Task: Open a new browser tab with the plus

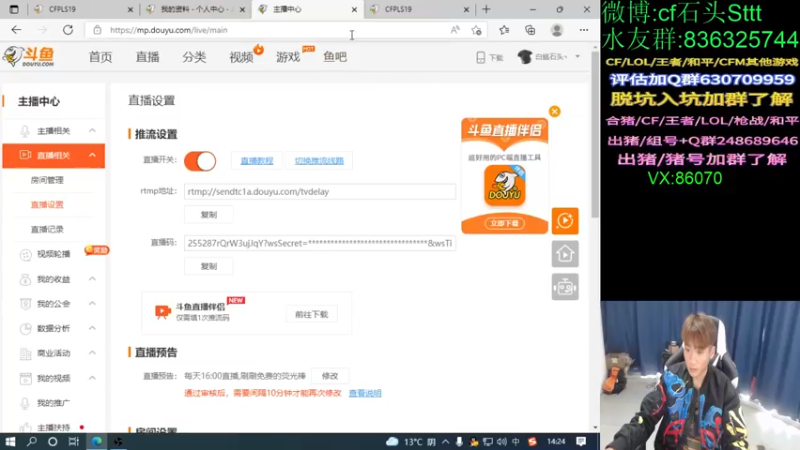Action: tap(486, 9)
